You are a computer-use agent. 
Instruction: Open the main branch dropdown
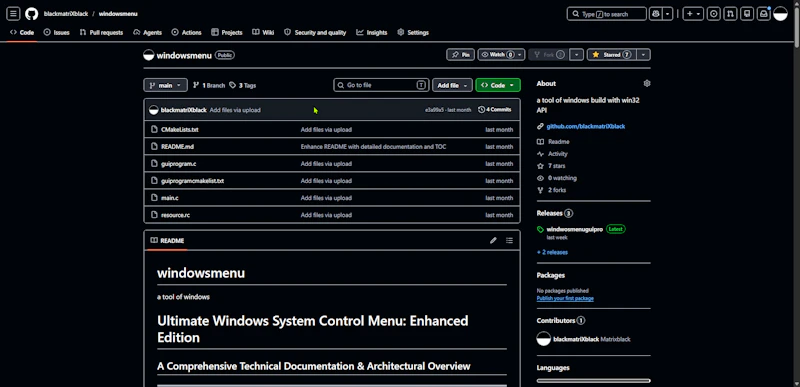pyautogui.click(x=165, y=85)
